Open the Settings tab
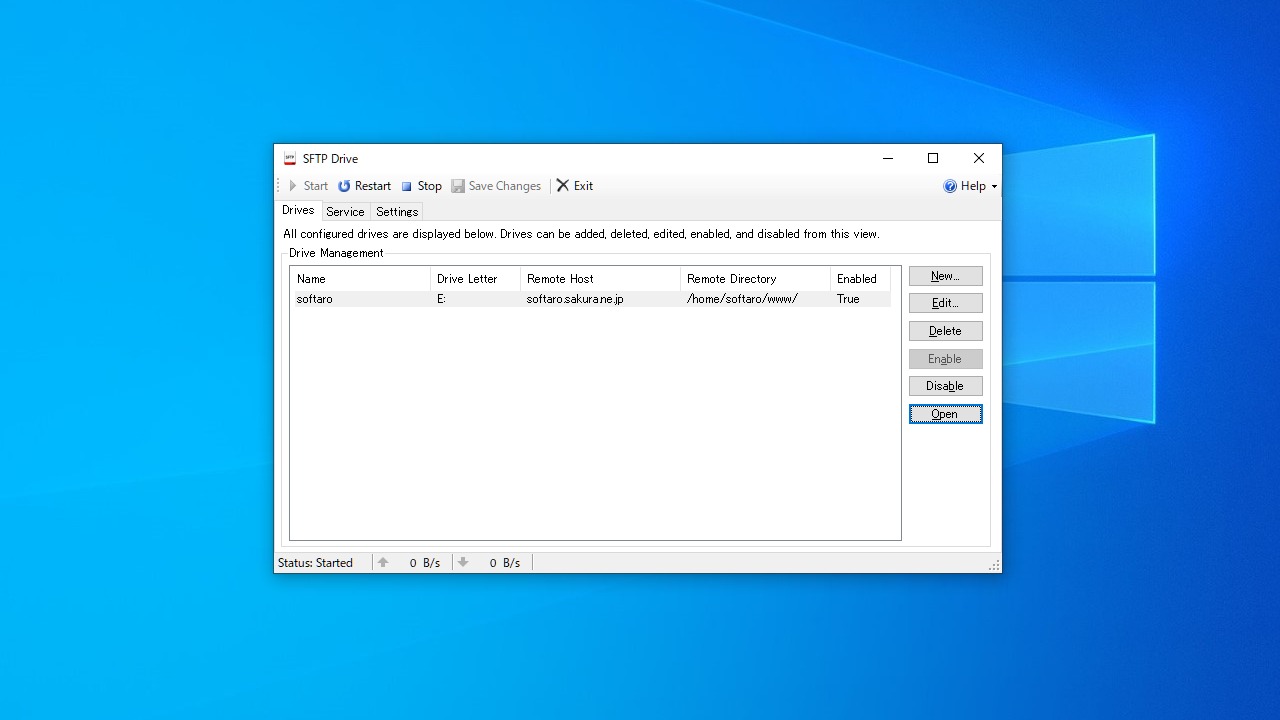This screenshot has height=720, width=1280. pos(397,212)
